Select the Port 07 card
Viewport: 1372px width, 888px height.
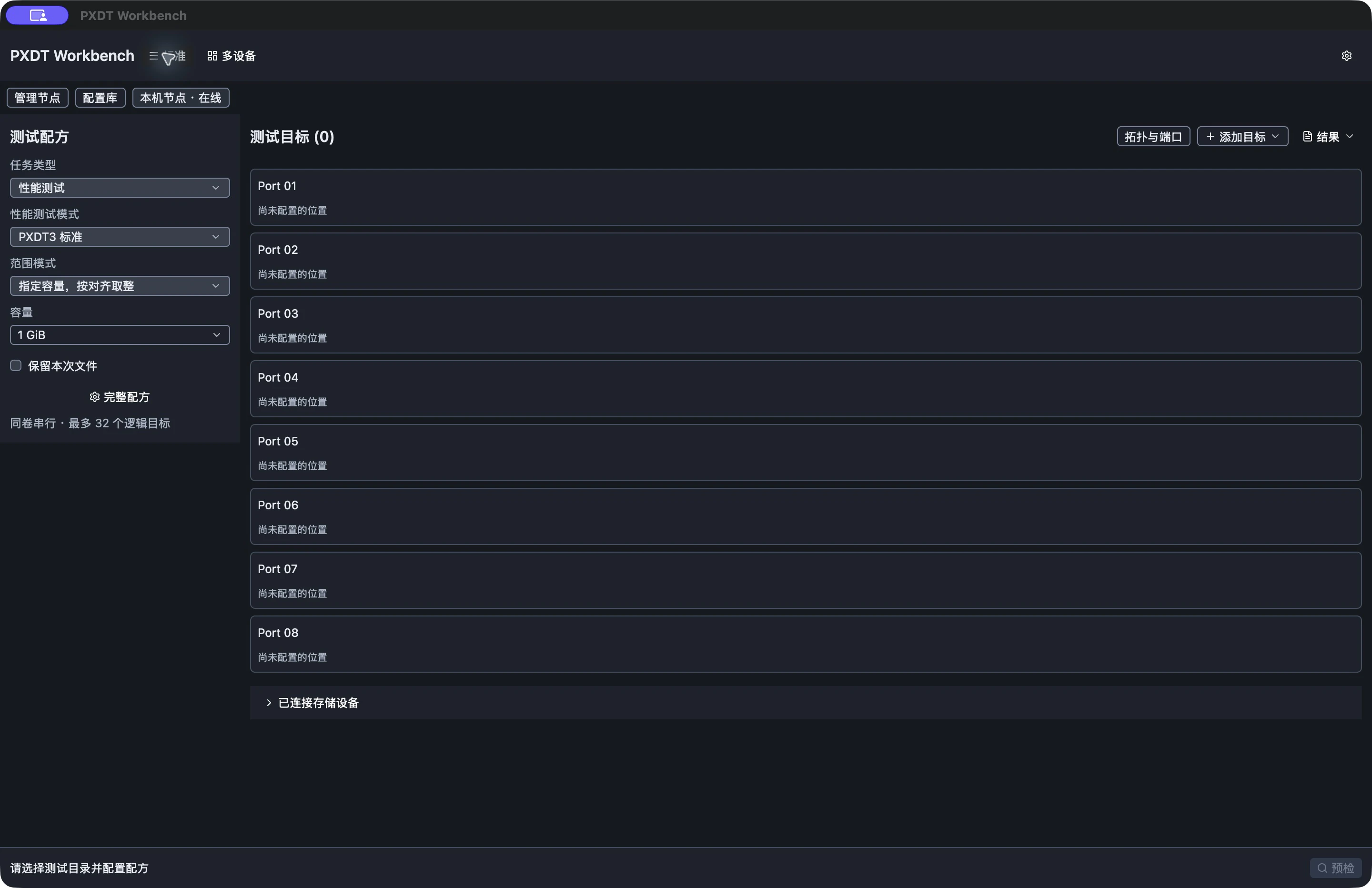(x=805, y=580)
